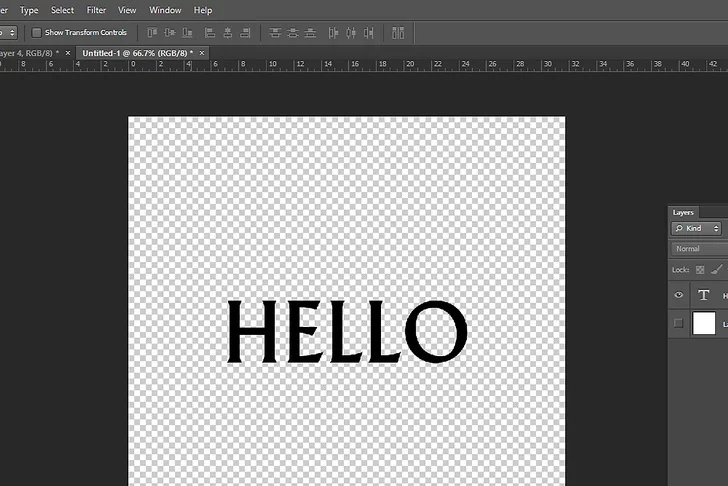Hide the HELLO text layer
Viewport: 728px width, 486px height.
click(x=679, y=295)
